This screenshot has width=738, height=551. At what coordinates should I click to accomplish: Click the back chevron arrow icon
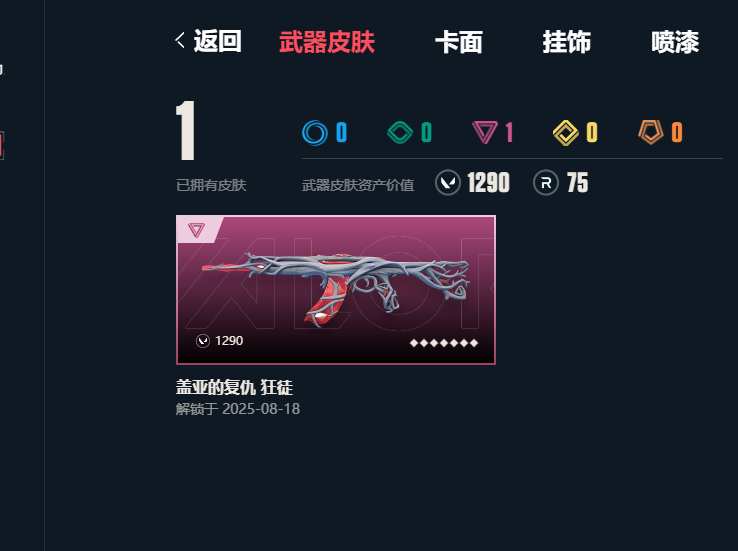pyautogui.click(x=180, y=40)
